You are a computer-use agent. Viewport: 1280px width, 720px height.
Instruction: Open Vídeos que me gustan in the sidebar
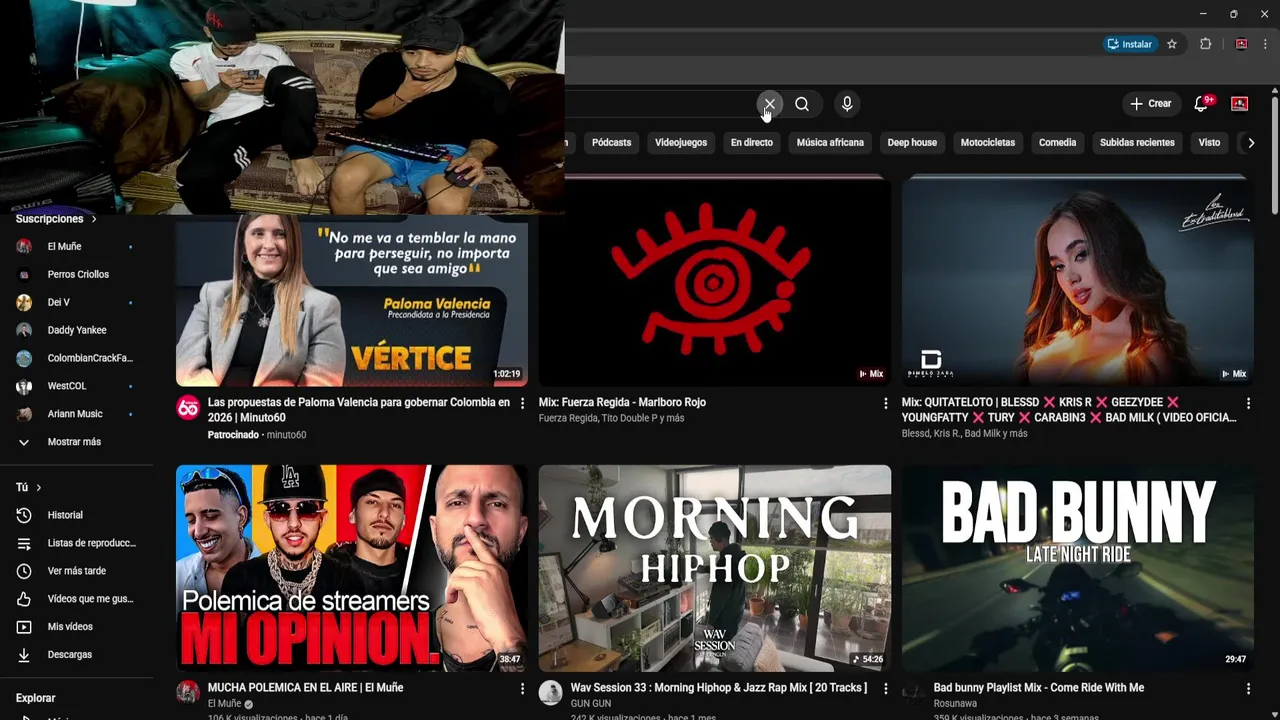(76, 599)
